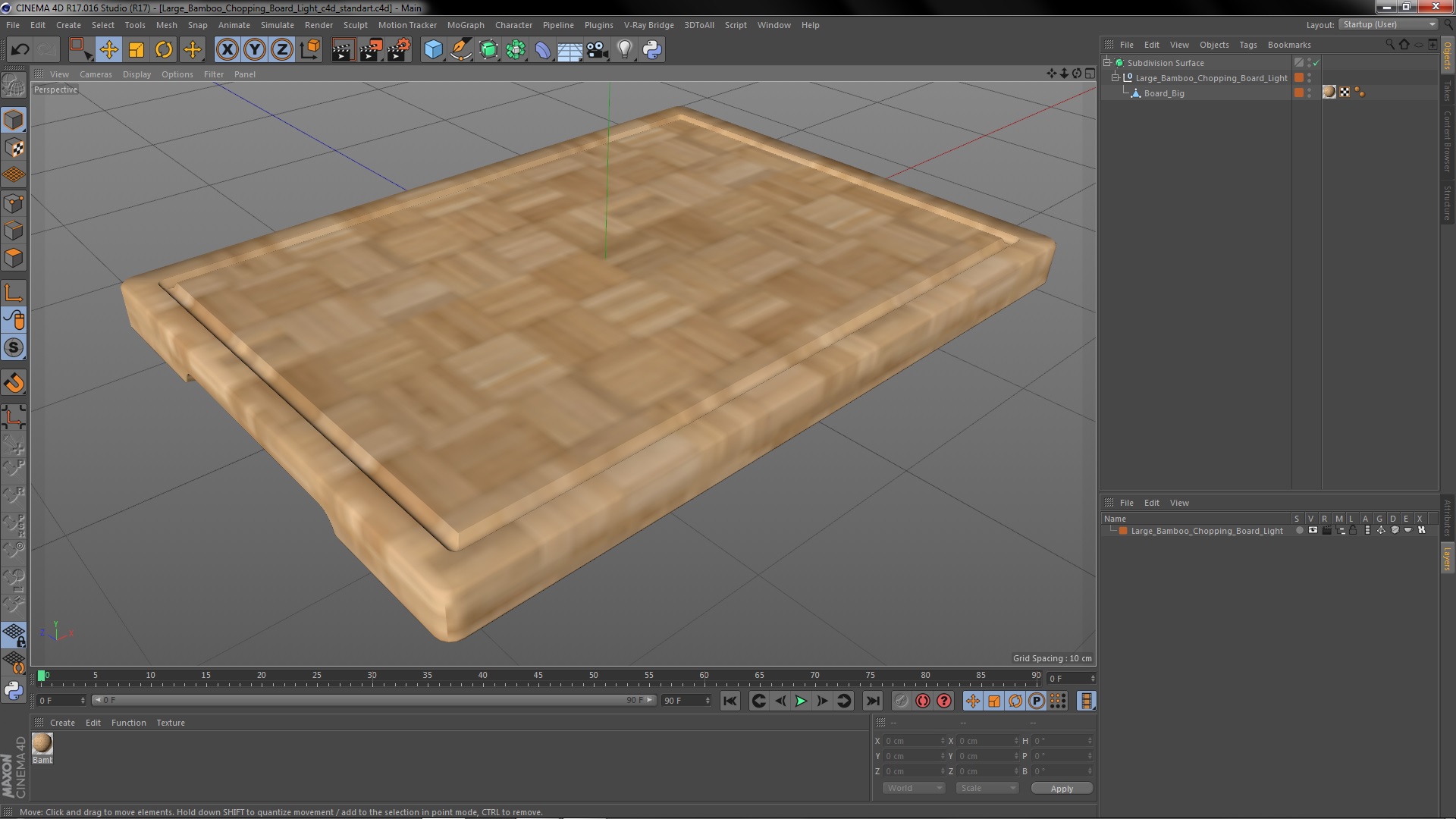The width and height of the screenshot is (1456, 819).
Task: Open the Scale mode dropdown
Action: tap(987, 789)
